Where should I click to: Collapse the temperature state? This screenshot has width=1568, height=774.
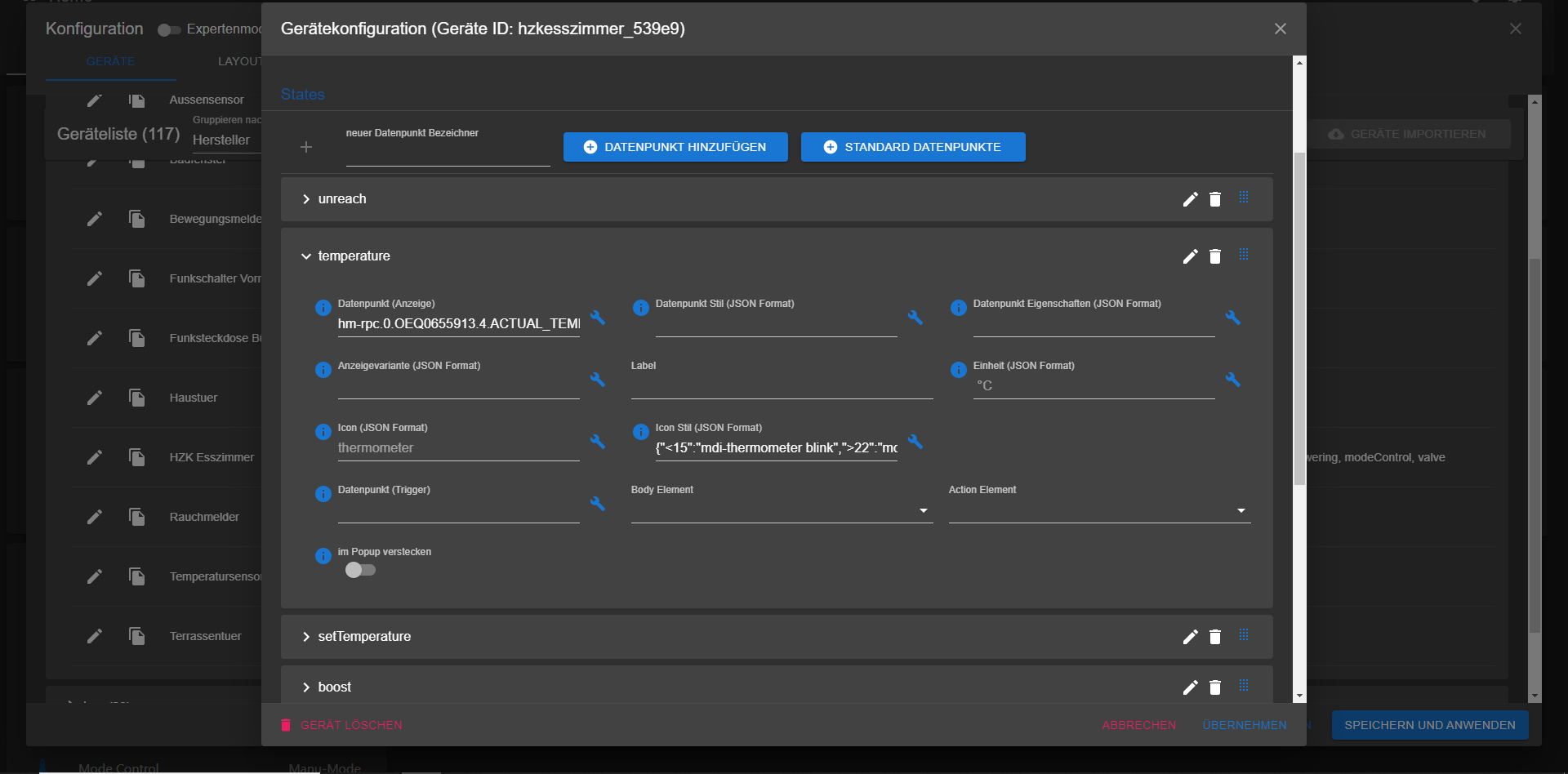(x=306, y=256)
